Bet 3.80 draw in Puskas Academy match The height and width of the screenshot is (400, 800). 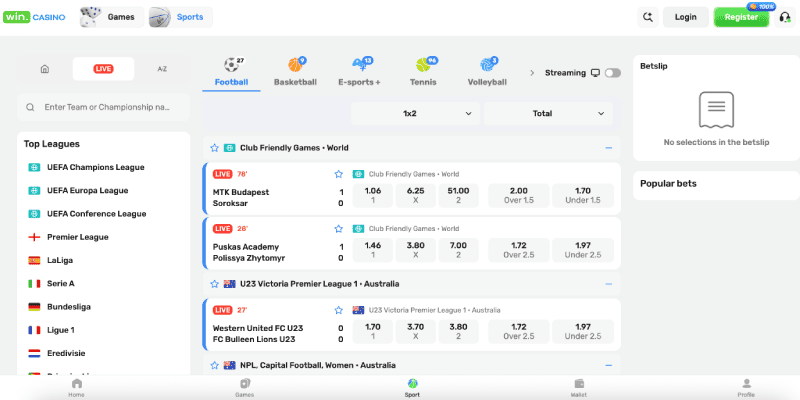[416, 250]
